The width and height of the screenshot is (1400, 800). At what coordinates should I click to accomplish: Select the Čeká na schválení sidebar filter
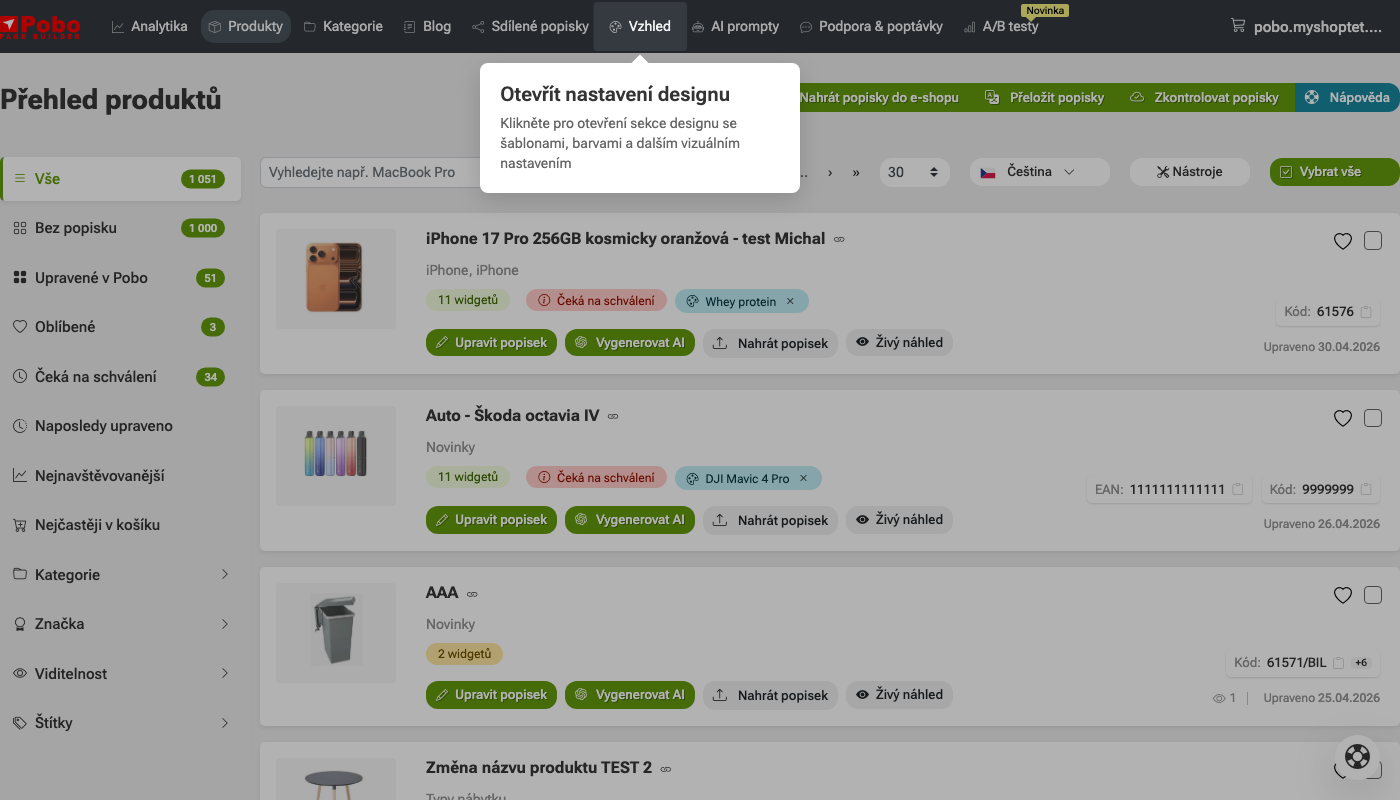(x=121, y=377)
